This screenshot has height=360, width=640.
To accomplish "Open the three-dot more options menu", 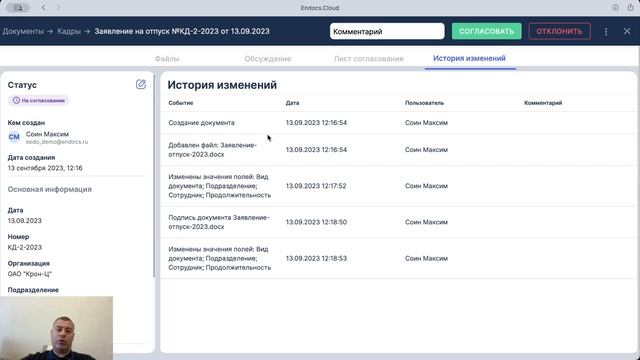I will [x=606, y=31].
